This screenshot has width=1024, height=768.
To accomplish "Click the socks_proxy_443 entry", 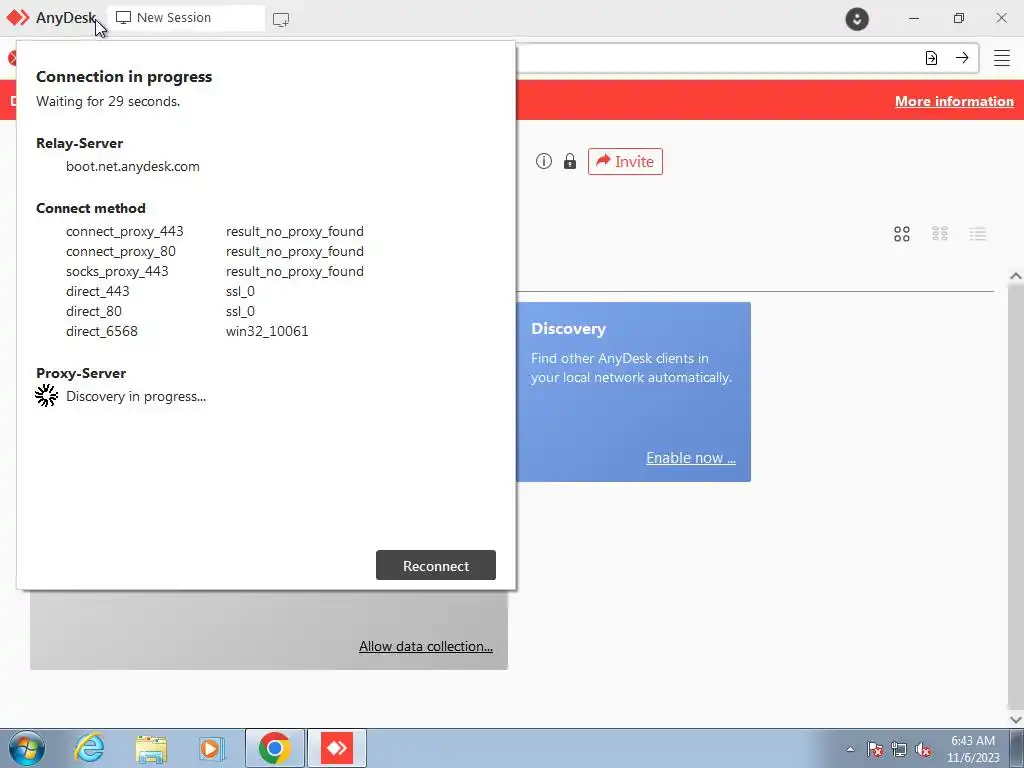I will (x=117, y=271).
